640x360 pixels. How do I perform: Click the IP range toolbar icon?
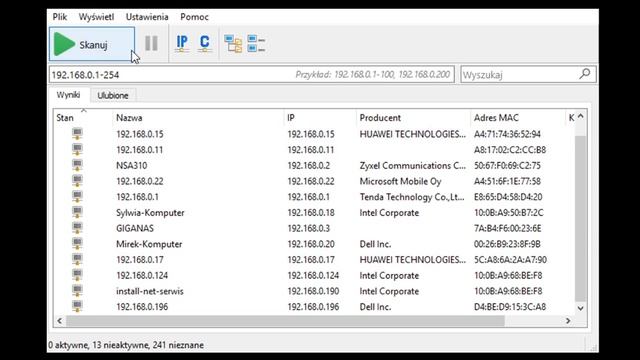(x=182, y=43)
